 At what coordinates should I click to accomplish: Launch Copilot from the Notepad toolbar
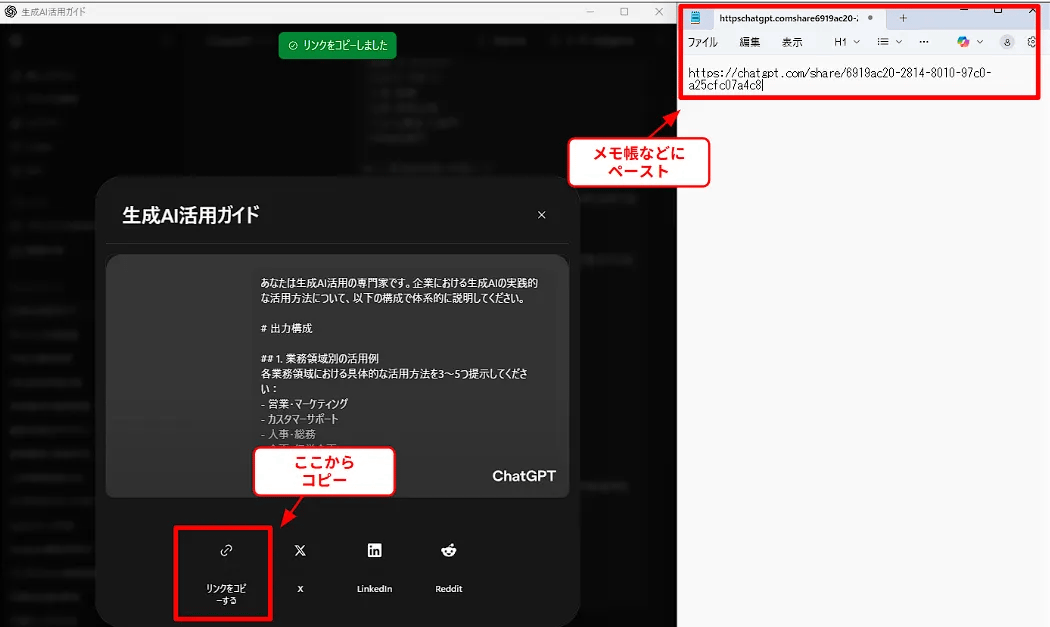pyautogui.click(x=963, y=42)
